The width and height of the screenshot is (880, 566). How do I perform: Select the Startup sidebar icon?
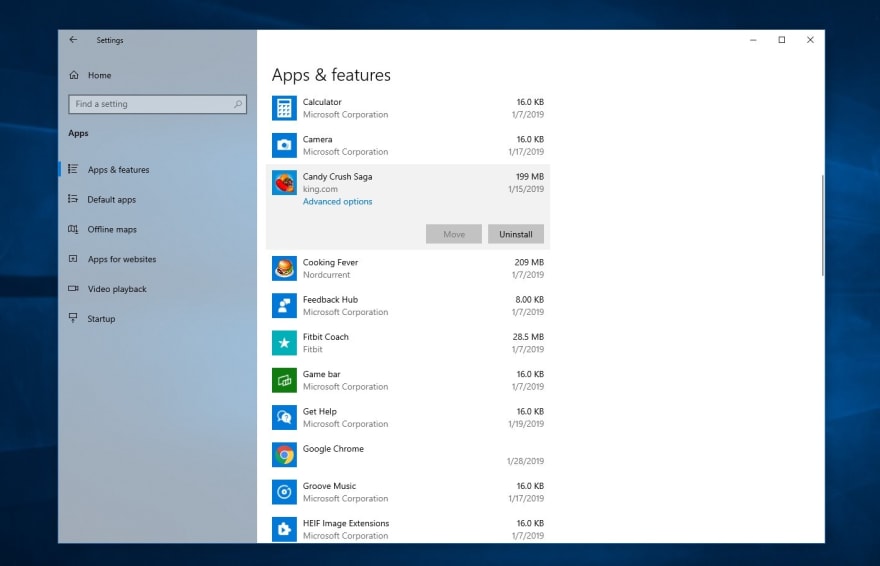[x=73, y=318]
